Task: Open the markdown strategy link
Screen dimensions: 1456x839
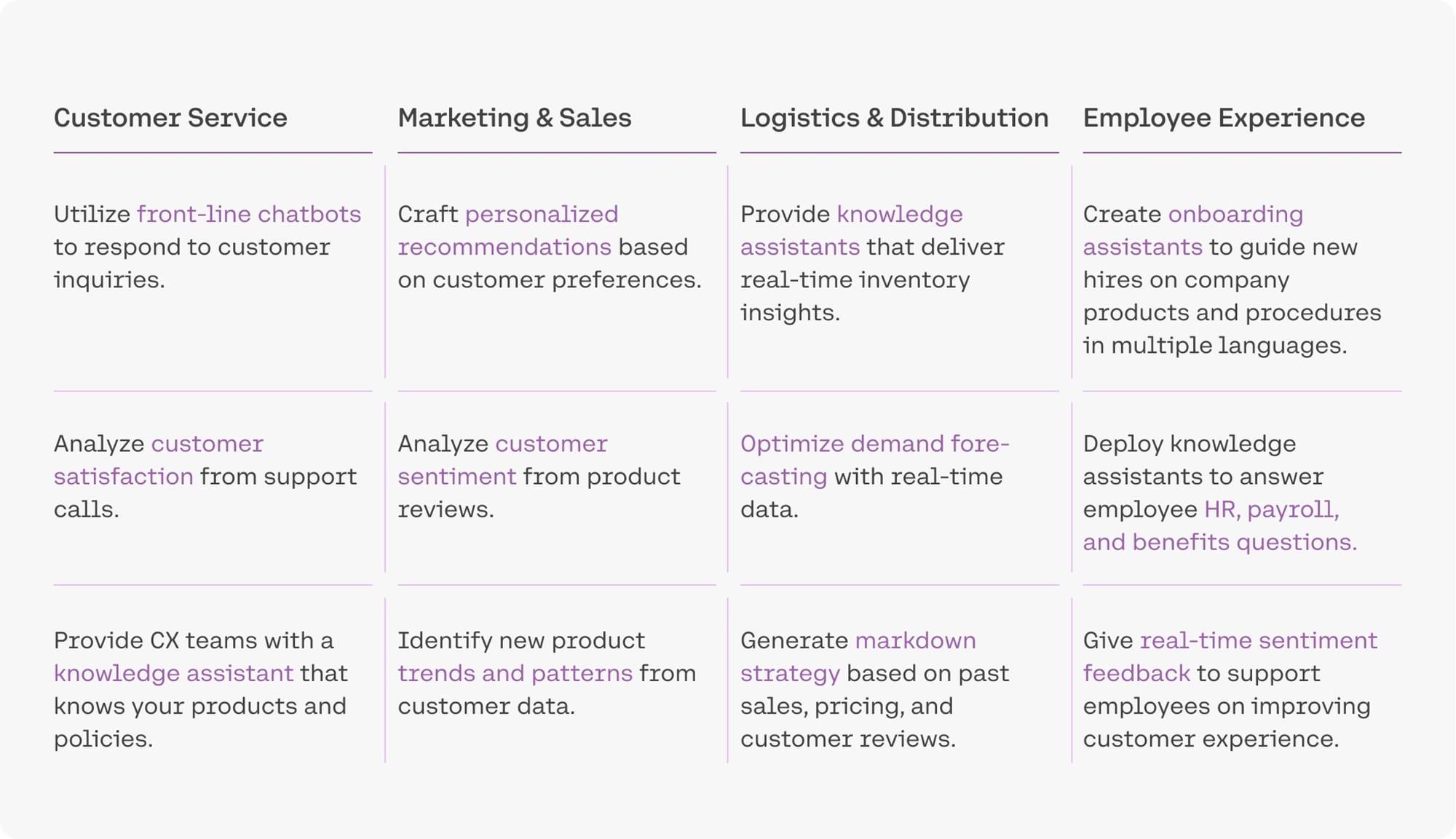Action: (858, 656)
